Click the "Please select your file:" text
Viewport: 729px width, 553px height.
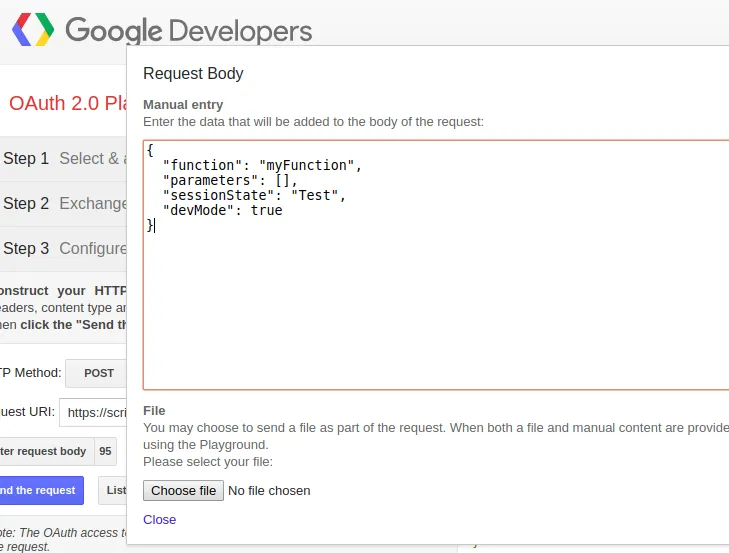click(208, 462)
